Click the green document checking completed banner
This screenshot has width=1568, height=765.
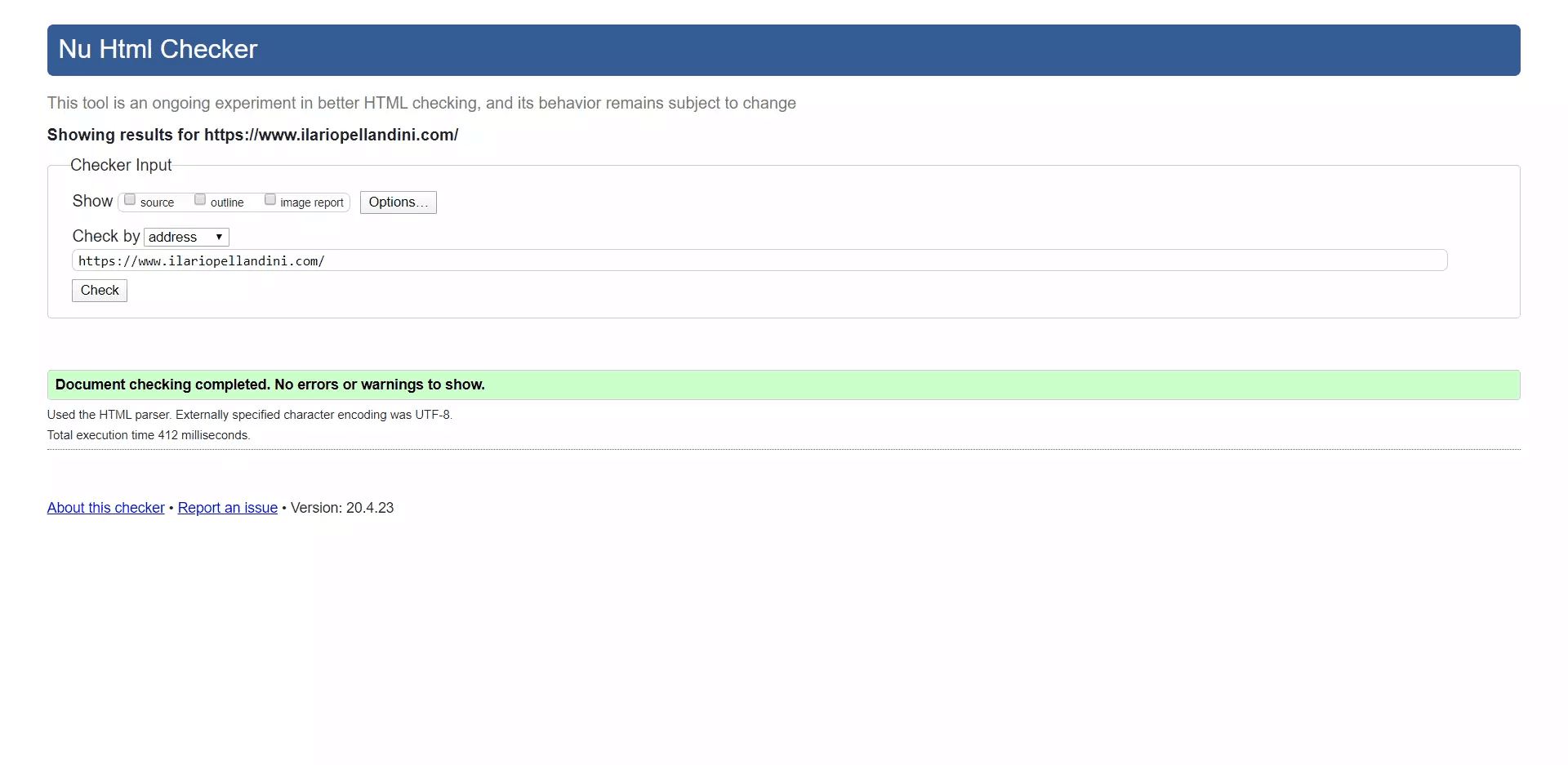point(782,385)
